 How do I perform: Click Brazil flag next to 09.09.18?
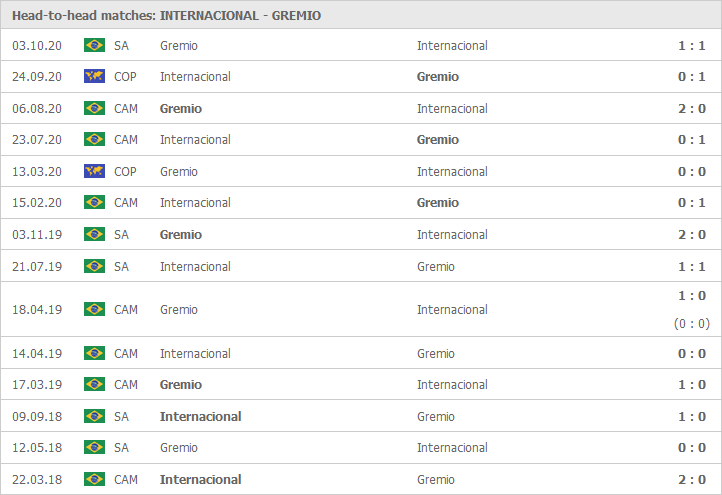[x=94, y=416]
